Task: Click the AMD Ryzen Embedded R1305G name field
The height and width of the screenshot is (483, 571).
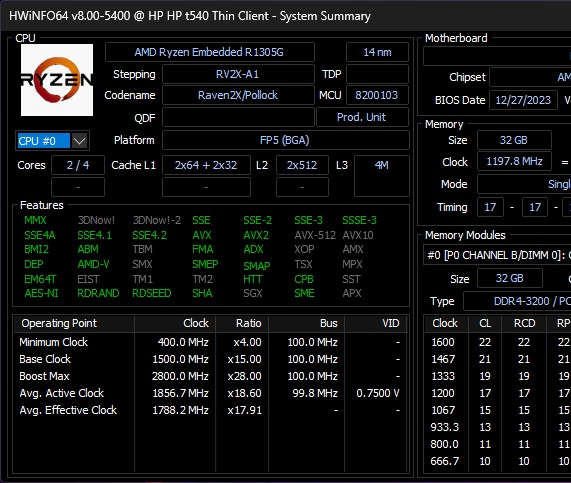Action: [209, 52]
